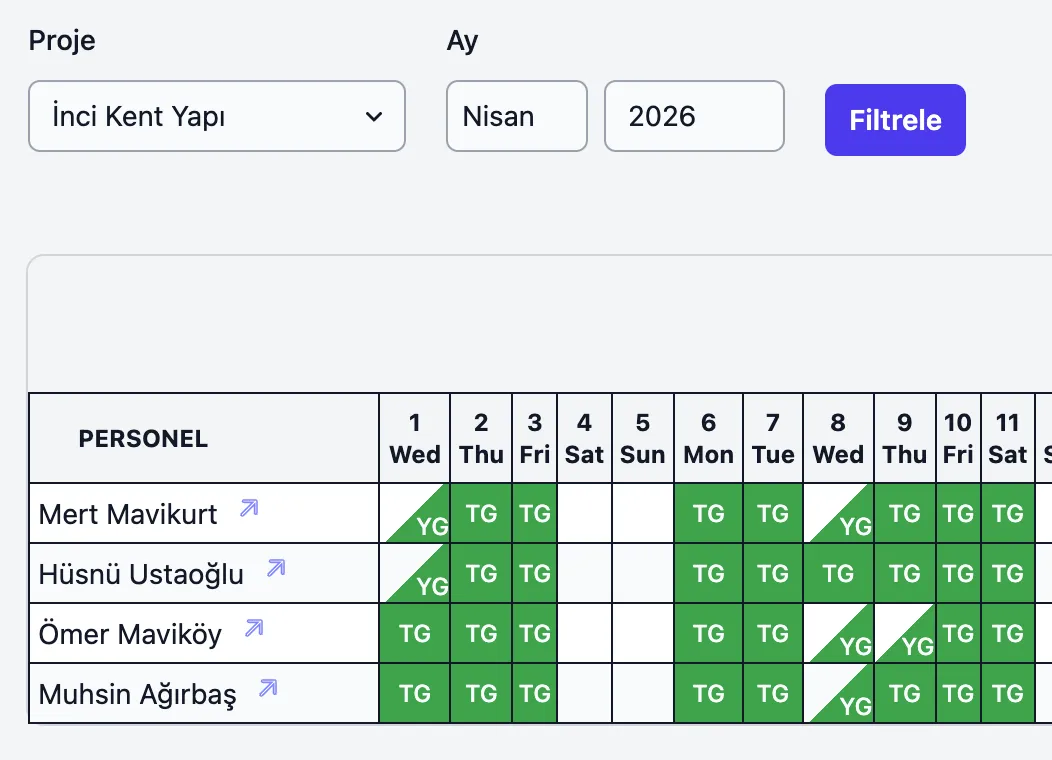Open Hüsnü Ustaoğlu's external link icon
This screenshot has height=760, width=1052.
(276, 569)
